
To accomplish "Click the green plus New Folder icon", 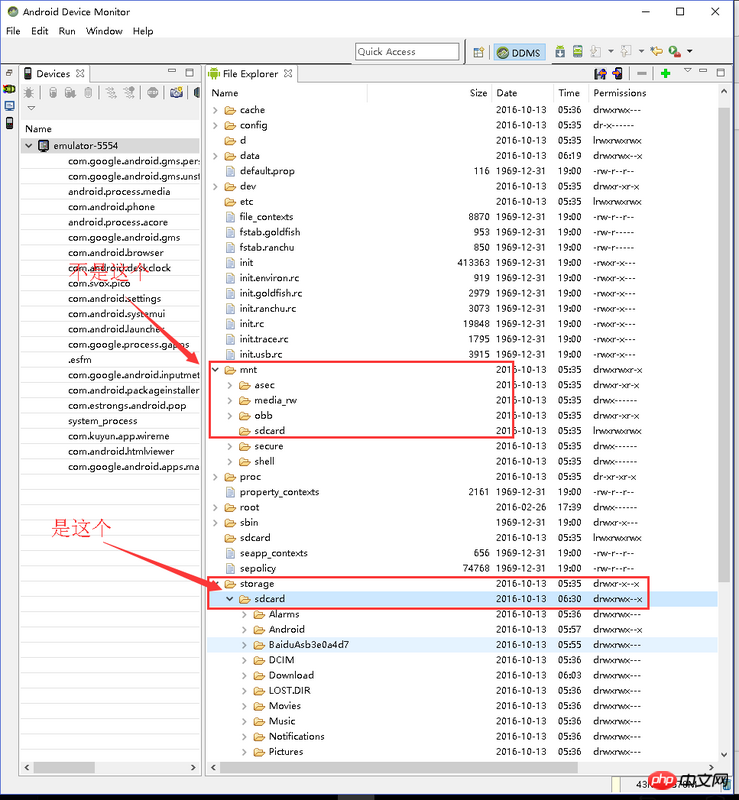I will coord(666,74).
